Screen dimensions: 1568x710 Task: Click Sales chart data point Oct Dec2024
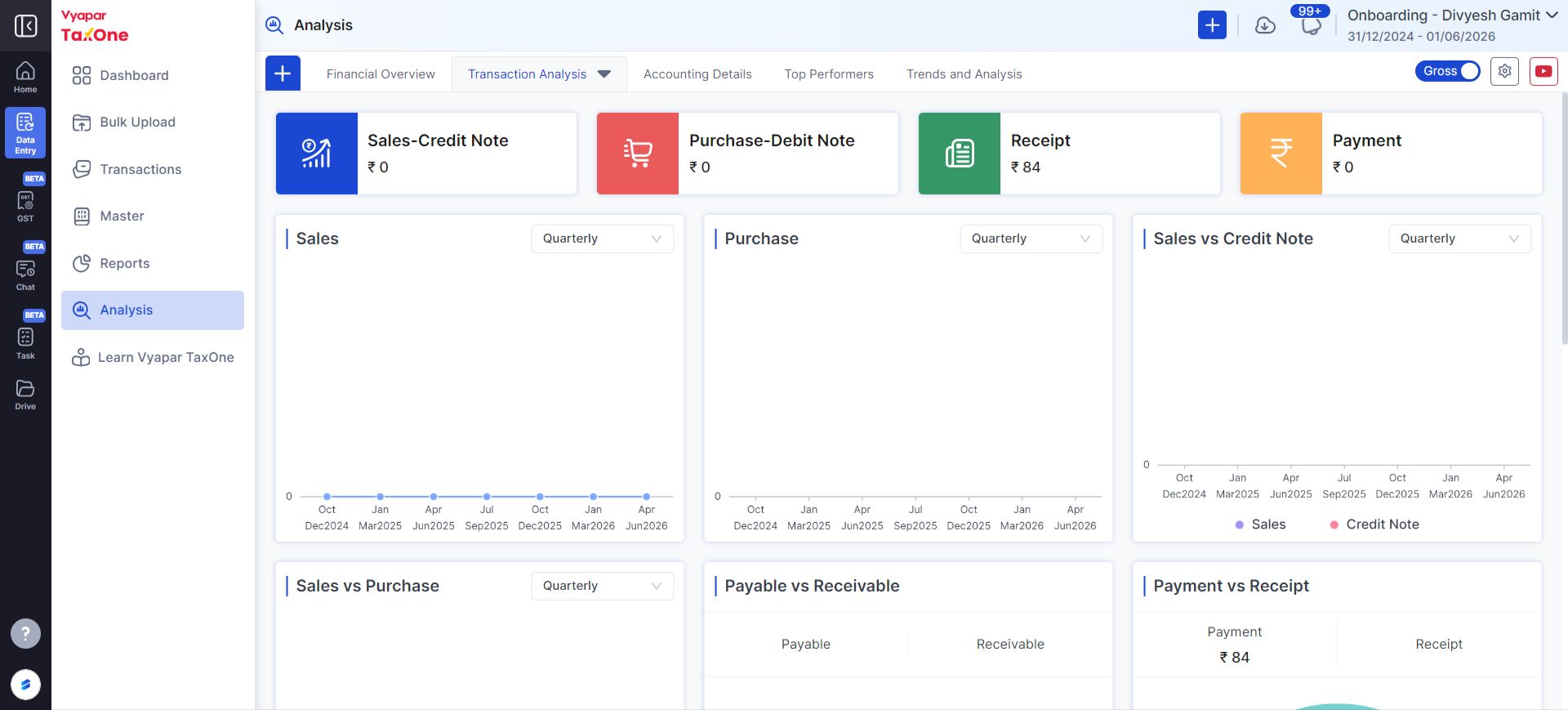327,497
